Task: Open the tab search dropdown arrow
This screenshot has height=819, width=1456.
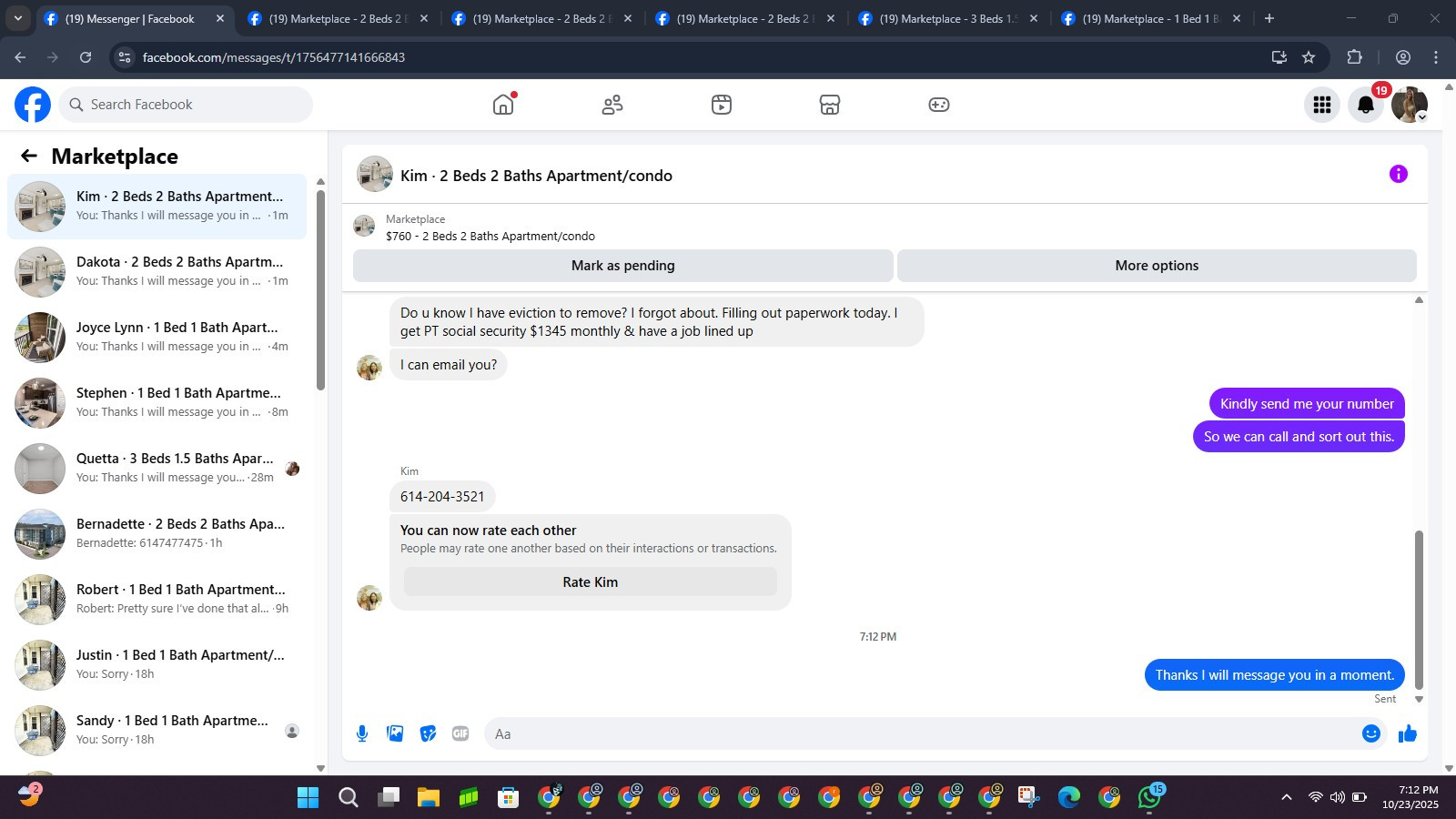Action: [17, 18]
